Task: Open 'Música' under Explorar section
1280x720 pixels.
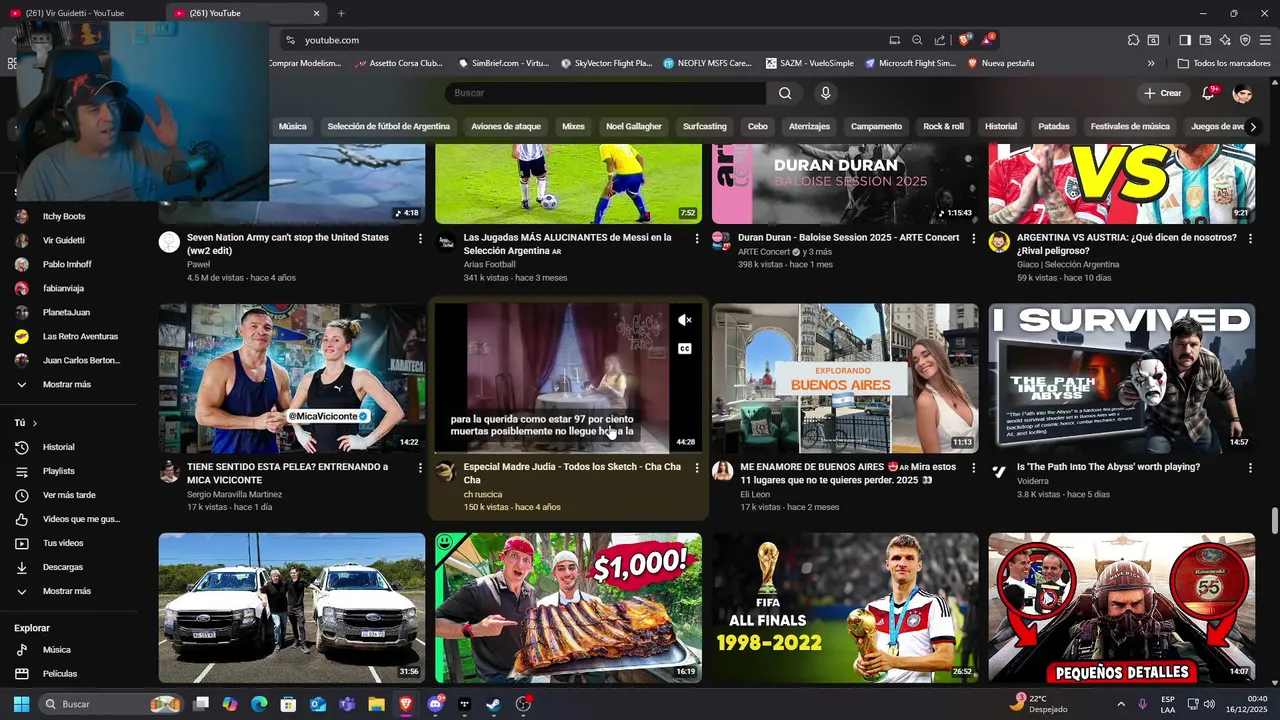Action: 56,650
